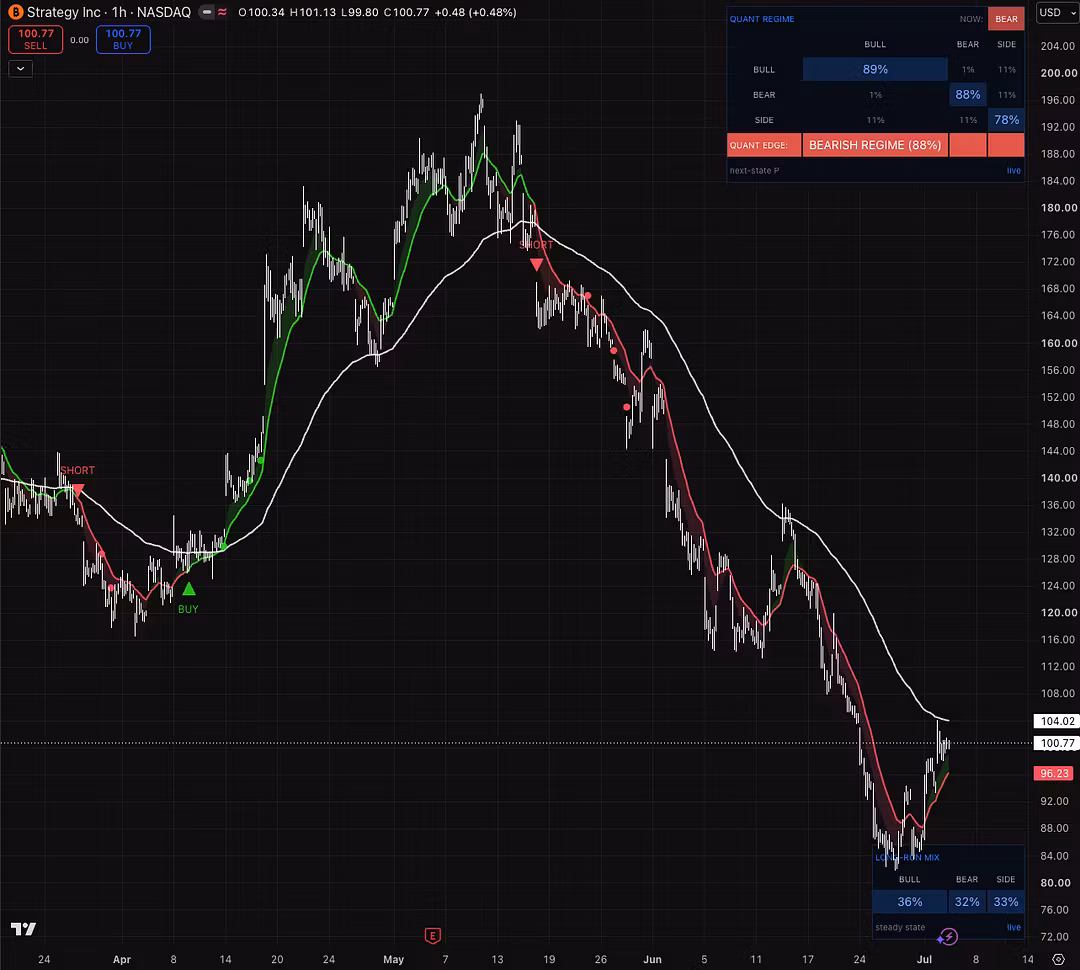
Task: Open the hexagon chart axis settings icon
Action: pyautogui.click(x=1059, y=959)
